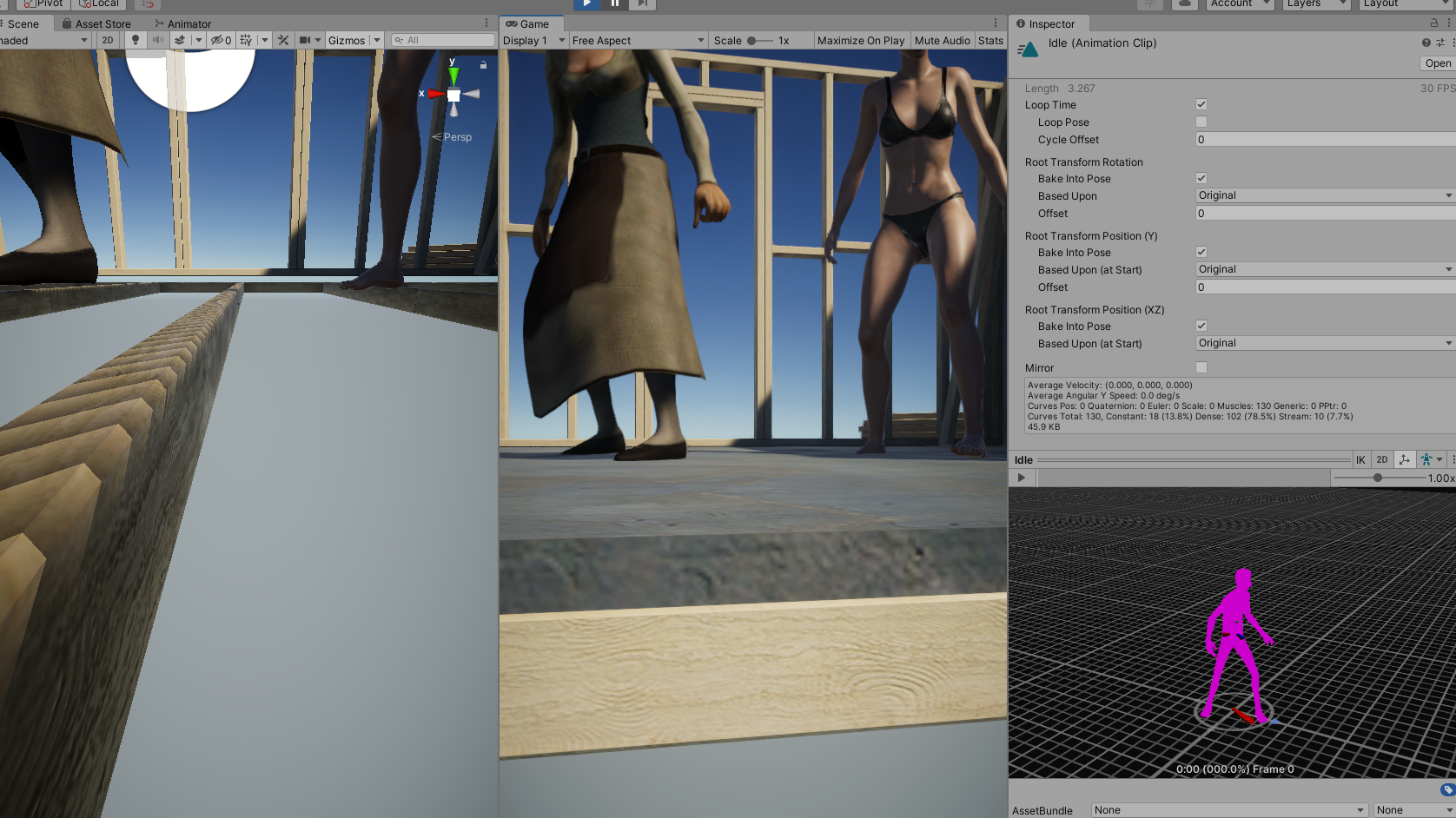Adjust the Game view Scale slider
1456x818 pixels.
(759, 40)
